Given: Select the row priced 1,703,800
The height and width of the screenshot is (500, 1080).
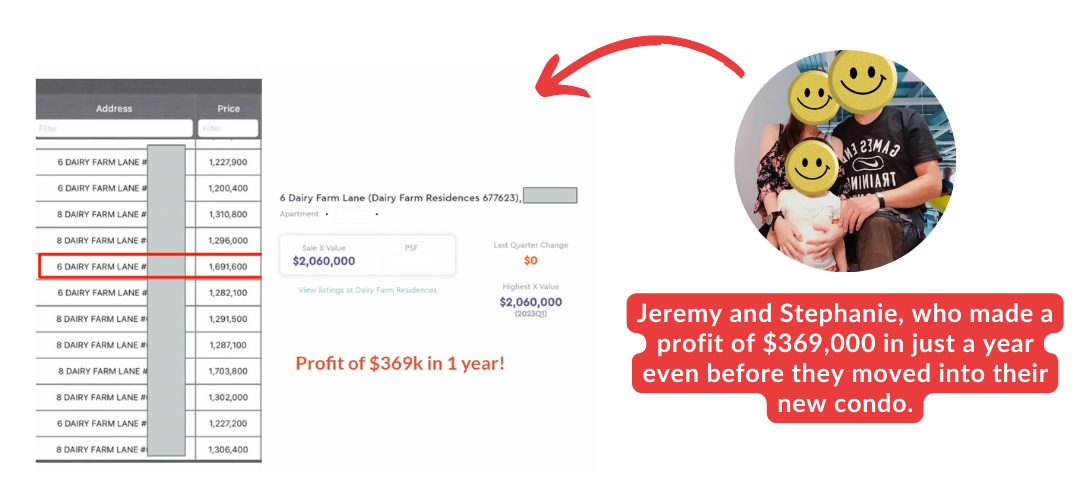Looking at the screenshot, I should pos(149,371).
